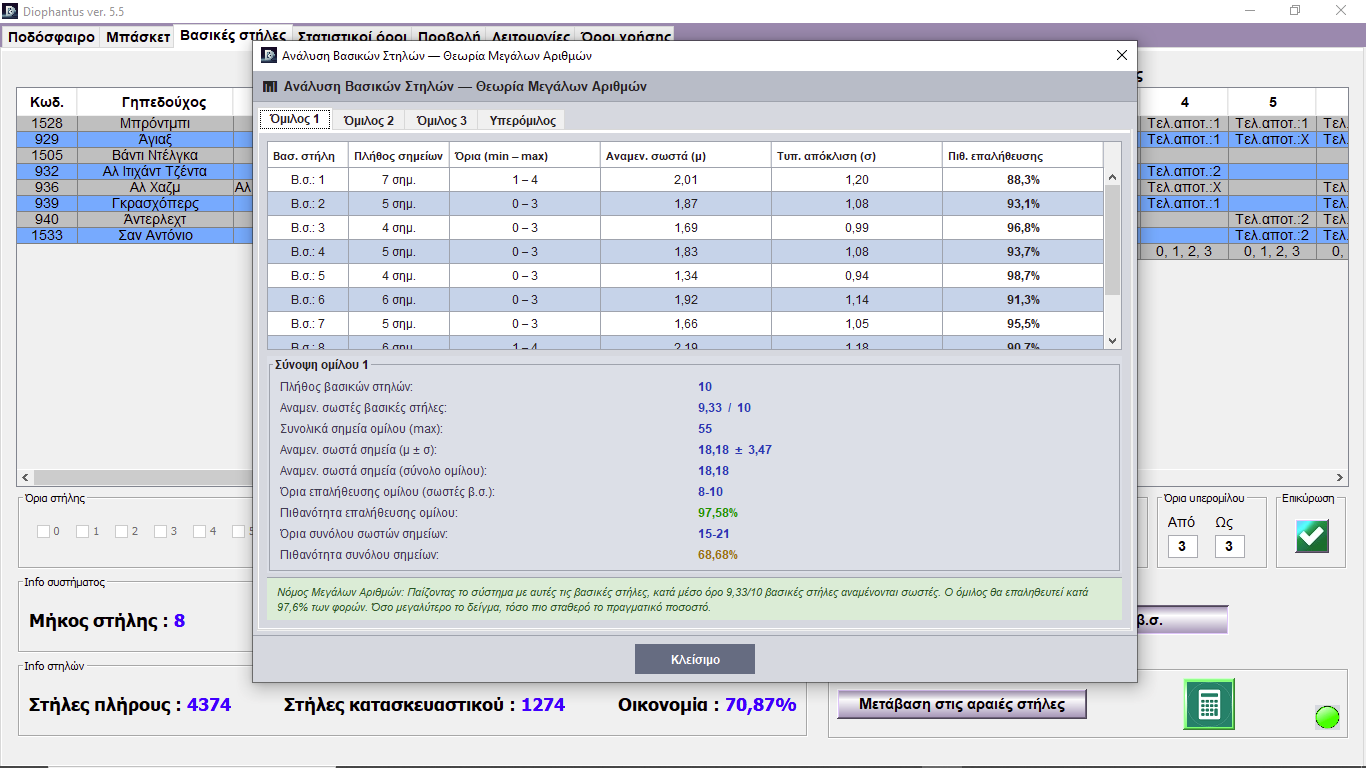Viewport: 1366px width, 768px height.
Task: Switch to Όμιλος 2 tab
Action: 368,120
